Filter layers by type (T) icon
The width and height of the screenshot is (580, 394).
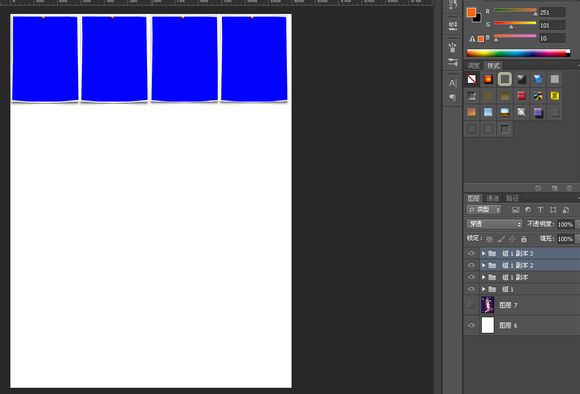[x=540, y=210]
